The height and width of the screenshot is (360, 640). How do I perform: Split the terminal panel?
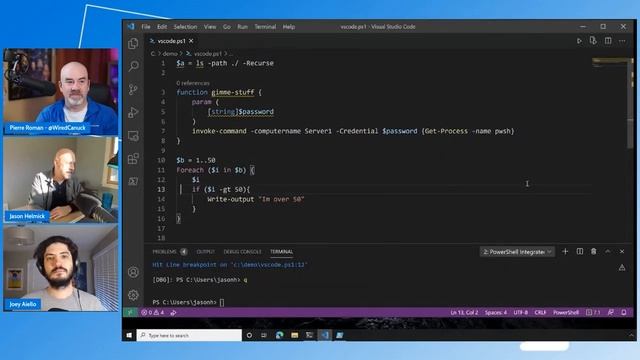tap(580, 251)
